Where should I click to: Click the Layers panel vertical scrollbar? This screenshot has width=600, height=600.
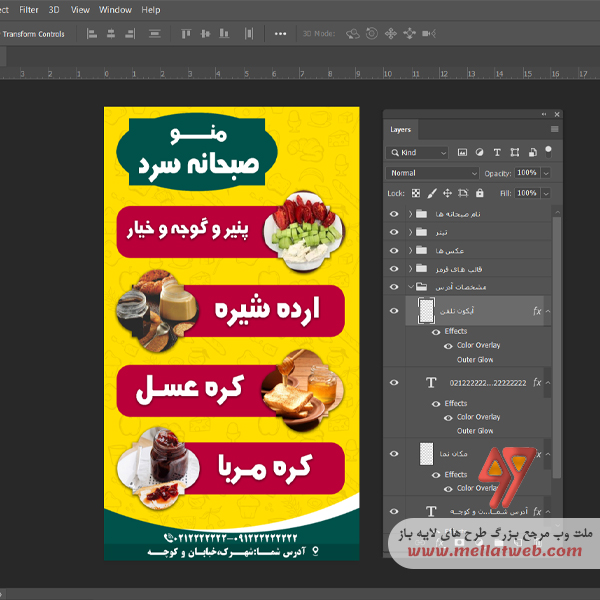pos(557,346)
